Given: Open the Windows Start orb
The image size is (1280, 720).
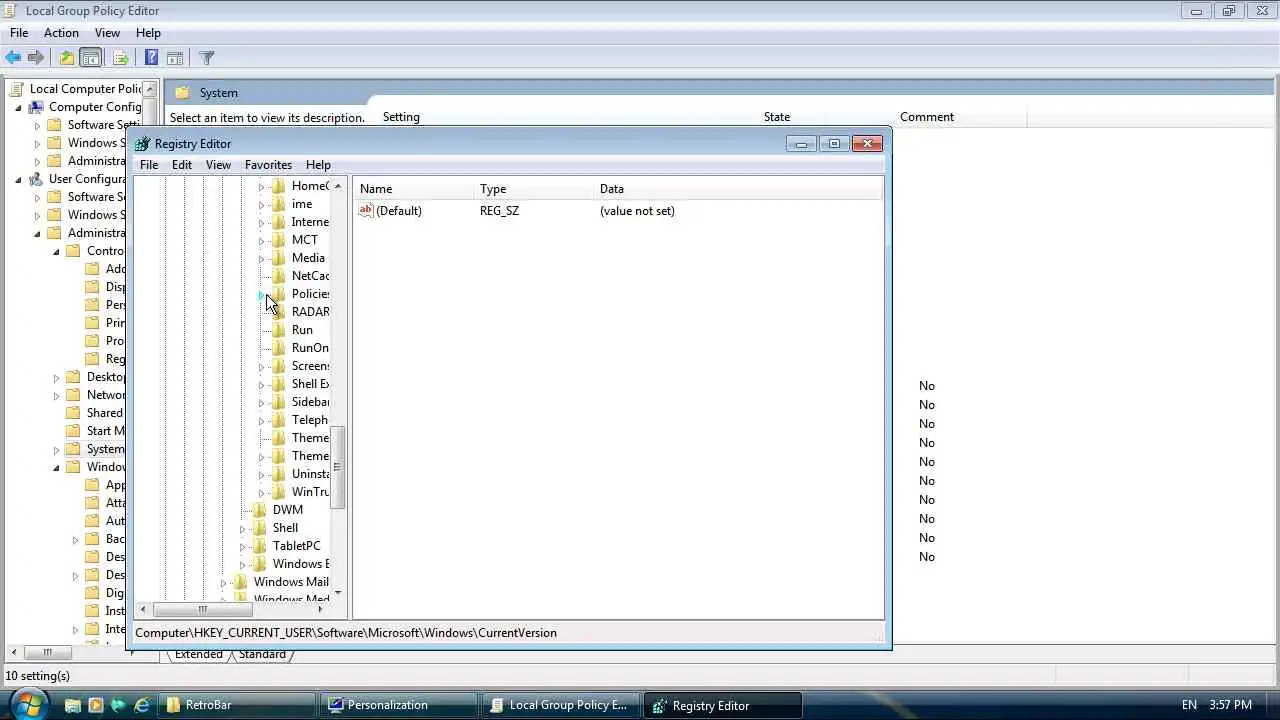Looking at the screenshot, I should tap(27, 703).
